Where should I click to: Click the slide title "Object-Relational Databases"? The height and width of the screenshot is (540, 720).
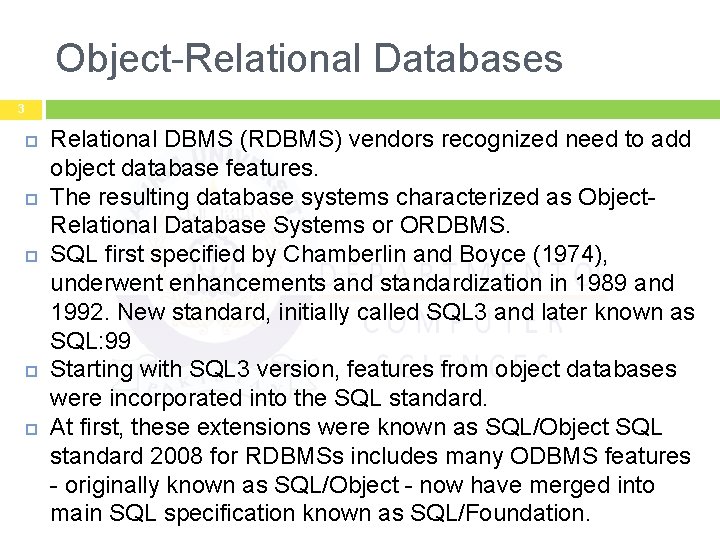[309, 58]
